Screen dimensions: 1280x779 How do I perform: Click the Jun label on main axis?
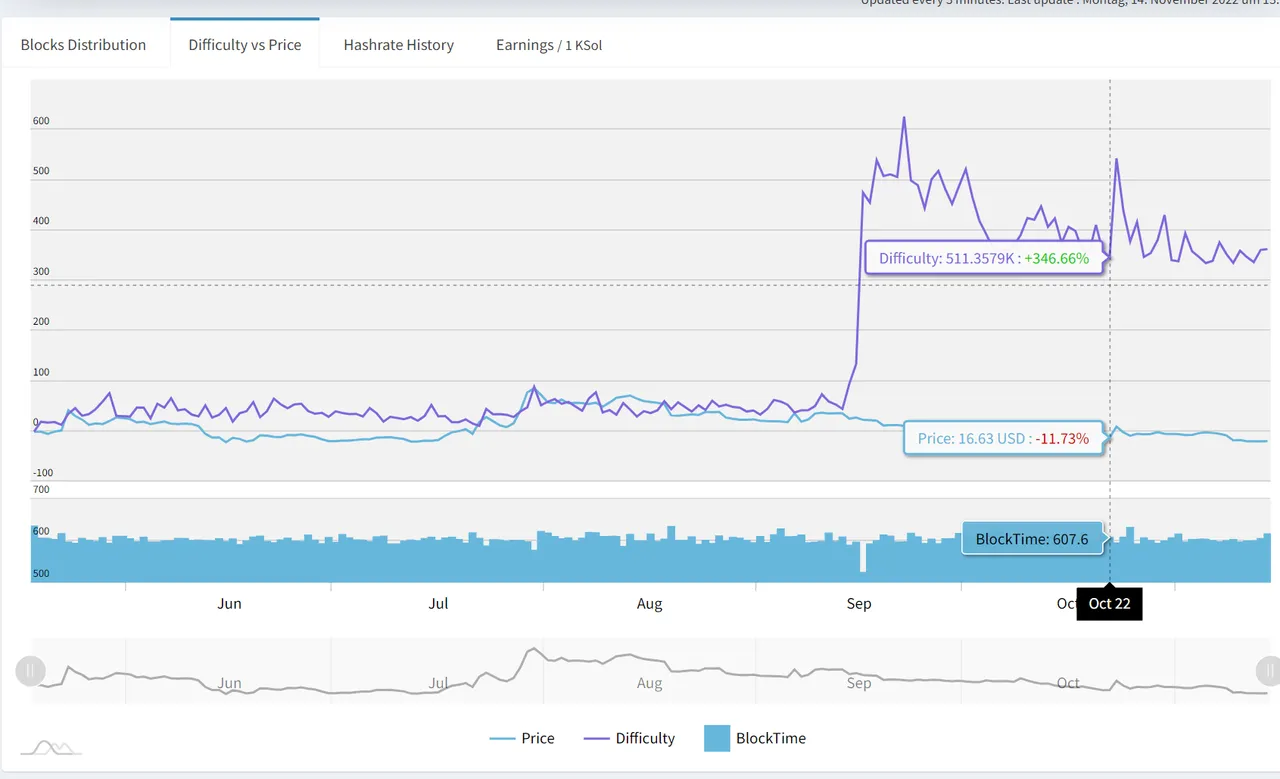tap(230, 603)
